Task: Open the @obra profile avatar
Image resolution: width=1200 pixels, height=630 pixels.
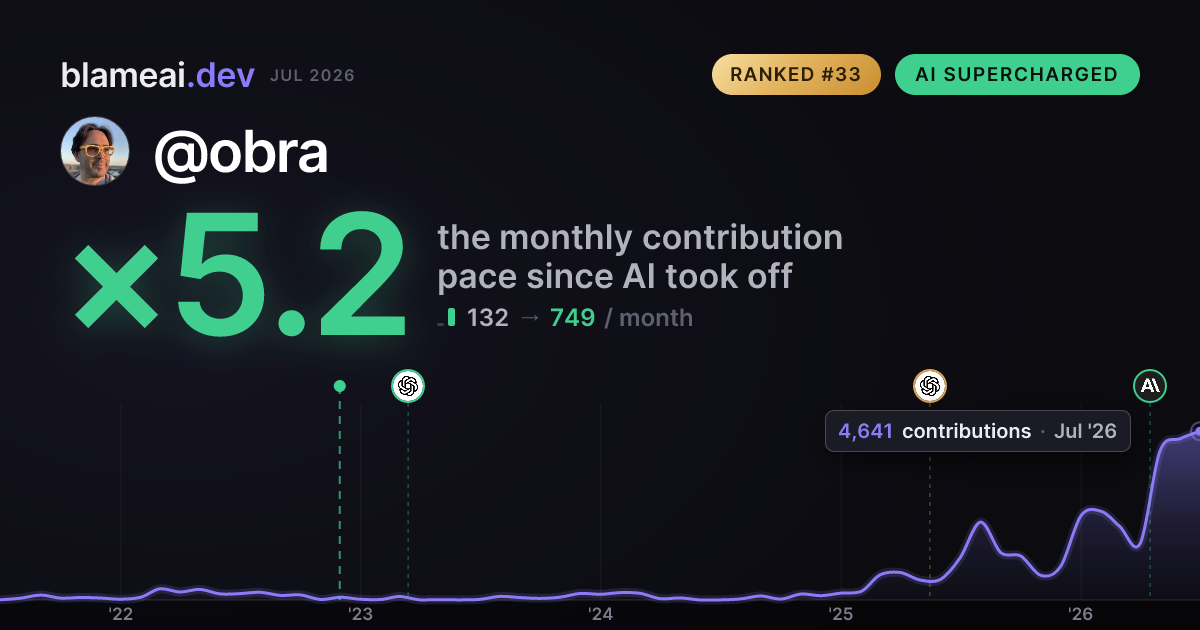Action: (x=95, y=151)
